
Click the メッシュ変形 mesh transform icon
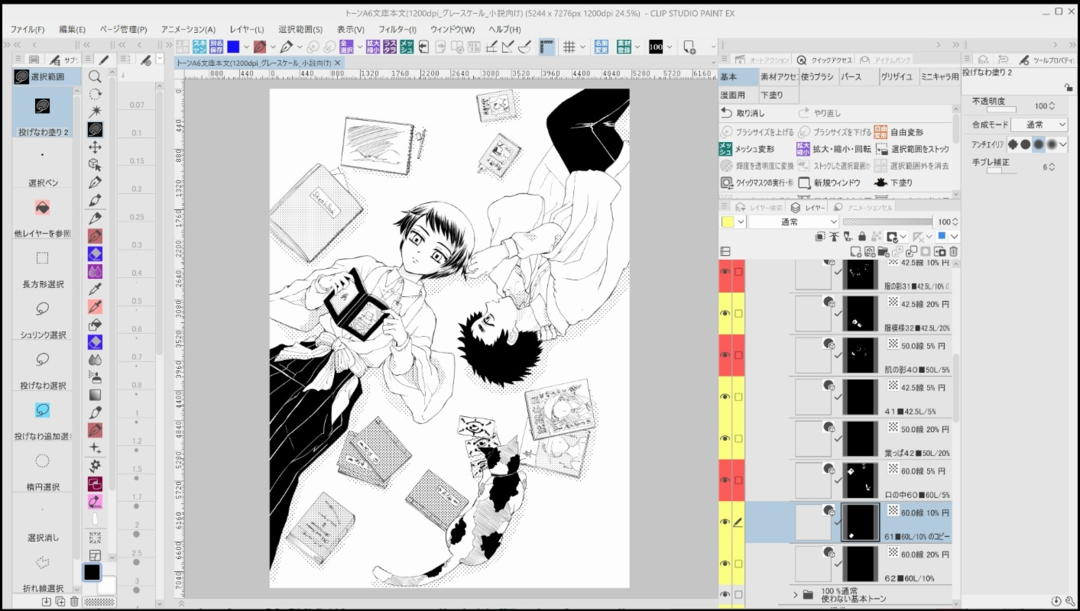(x=727, y=149)
